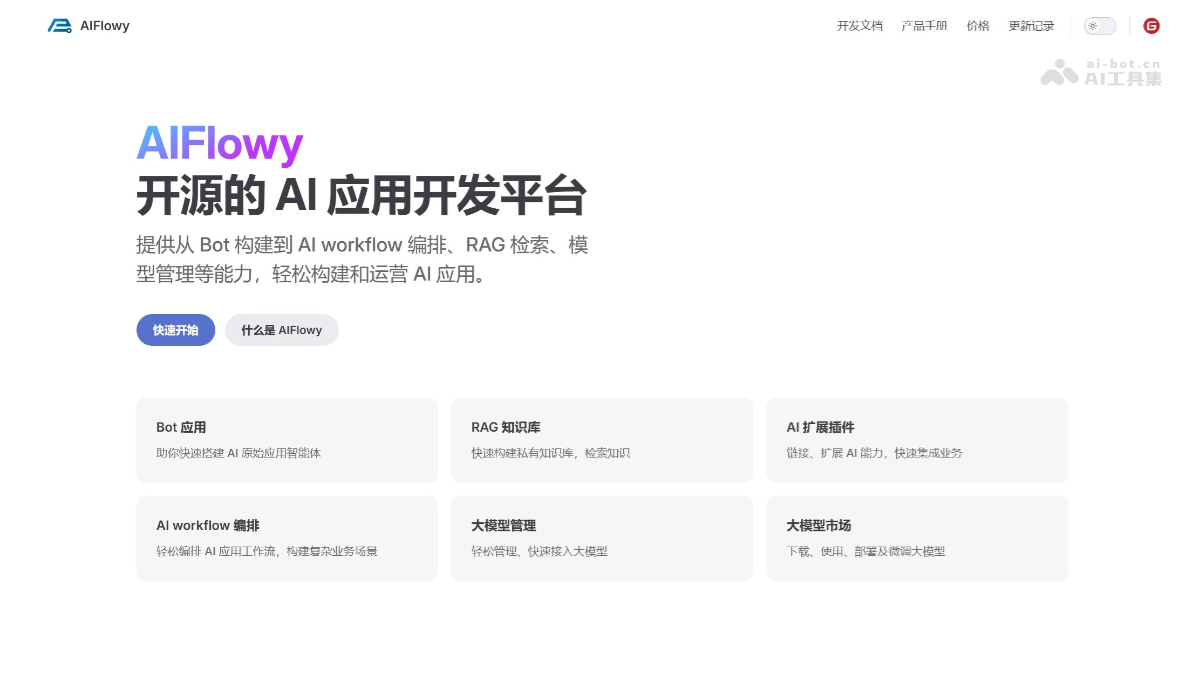Open the 大模型管理 card

pos(602,538)
